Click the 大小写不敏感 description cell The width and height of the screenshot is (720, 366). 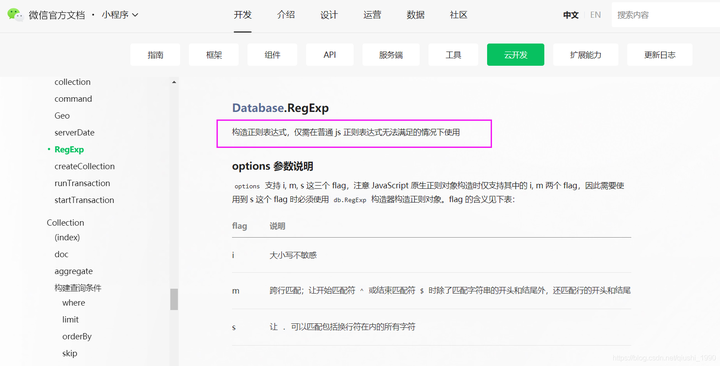pos(293,255)
